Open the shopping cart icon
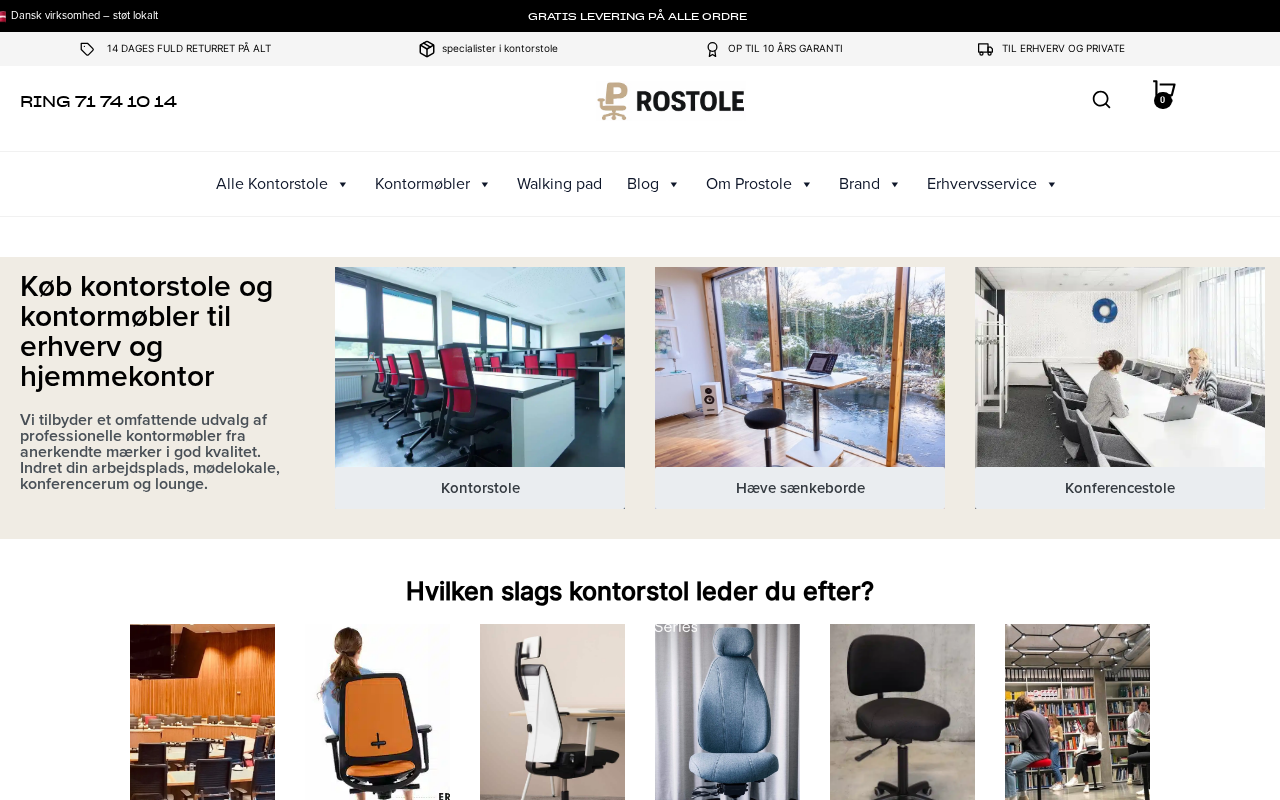The image size is (1280, 800). point(1163,94)
